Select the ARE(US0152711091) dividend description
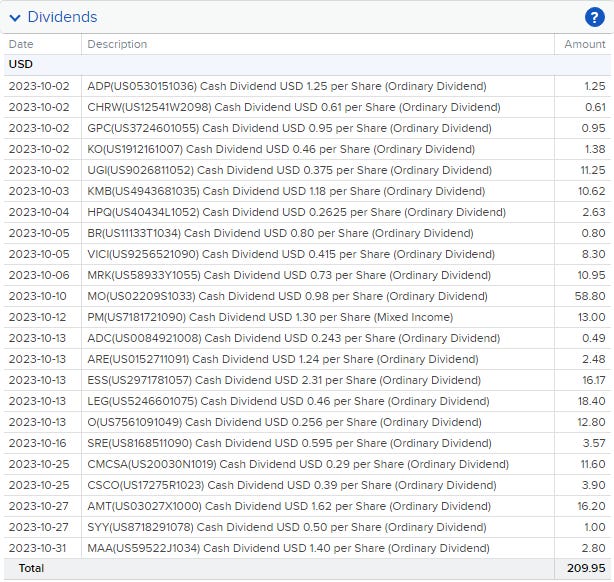Viewport: 614px width, 582px height. click(283, 359)
